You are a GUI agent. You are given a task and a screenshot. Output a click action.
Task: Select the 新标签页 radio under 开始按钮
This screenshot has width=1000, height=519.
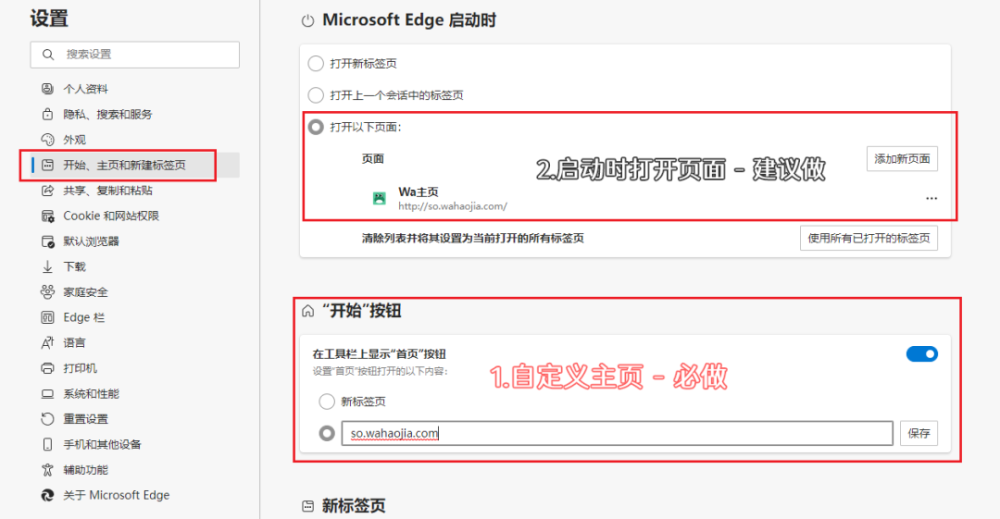tap(327, 402)
